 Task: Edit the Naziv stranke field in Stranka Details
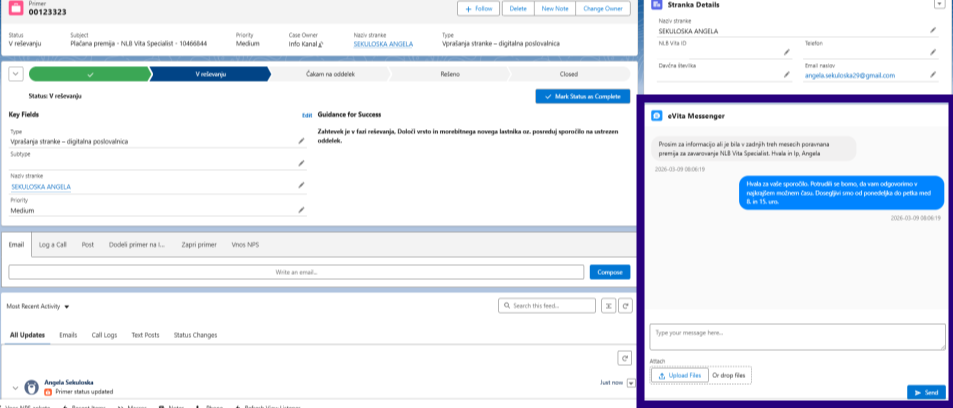[933, 30]
